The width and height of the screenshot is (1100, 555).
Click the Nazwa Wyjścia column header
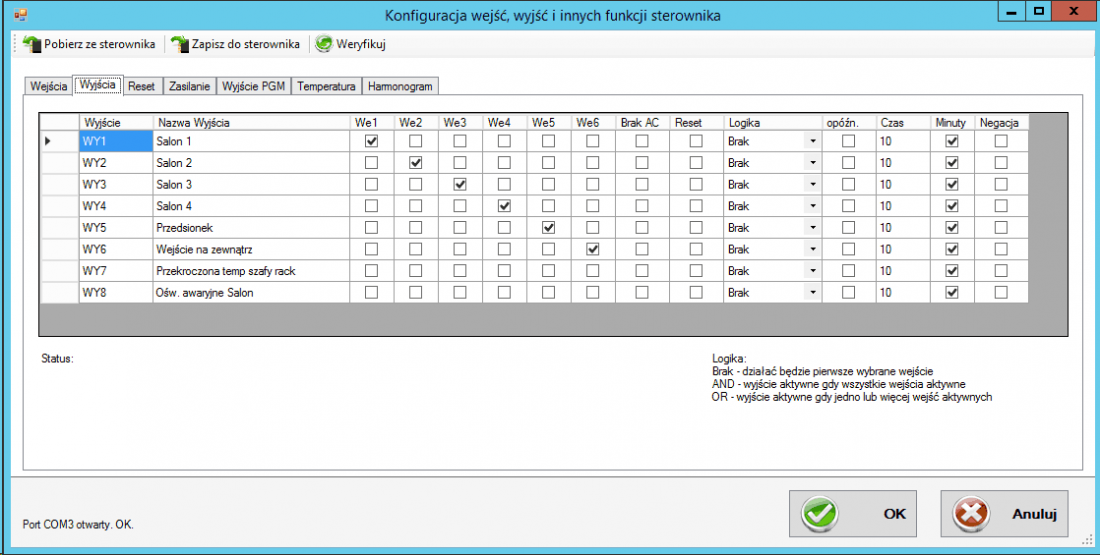click(250, 122)
